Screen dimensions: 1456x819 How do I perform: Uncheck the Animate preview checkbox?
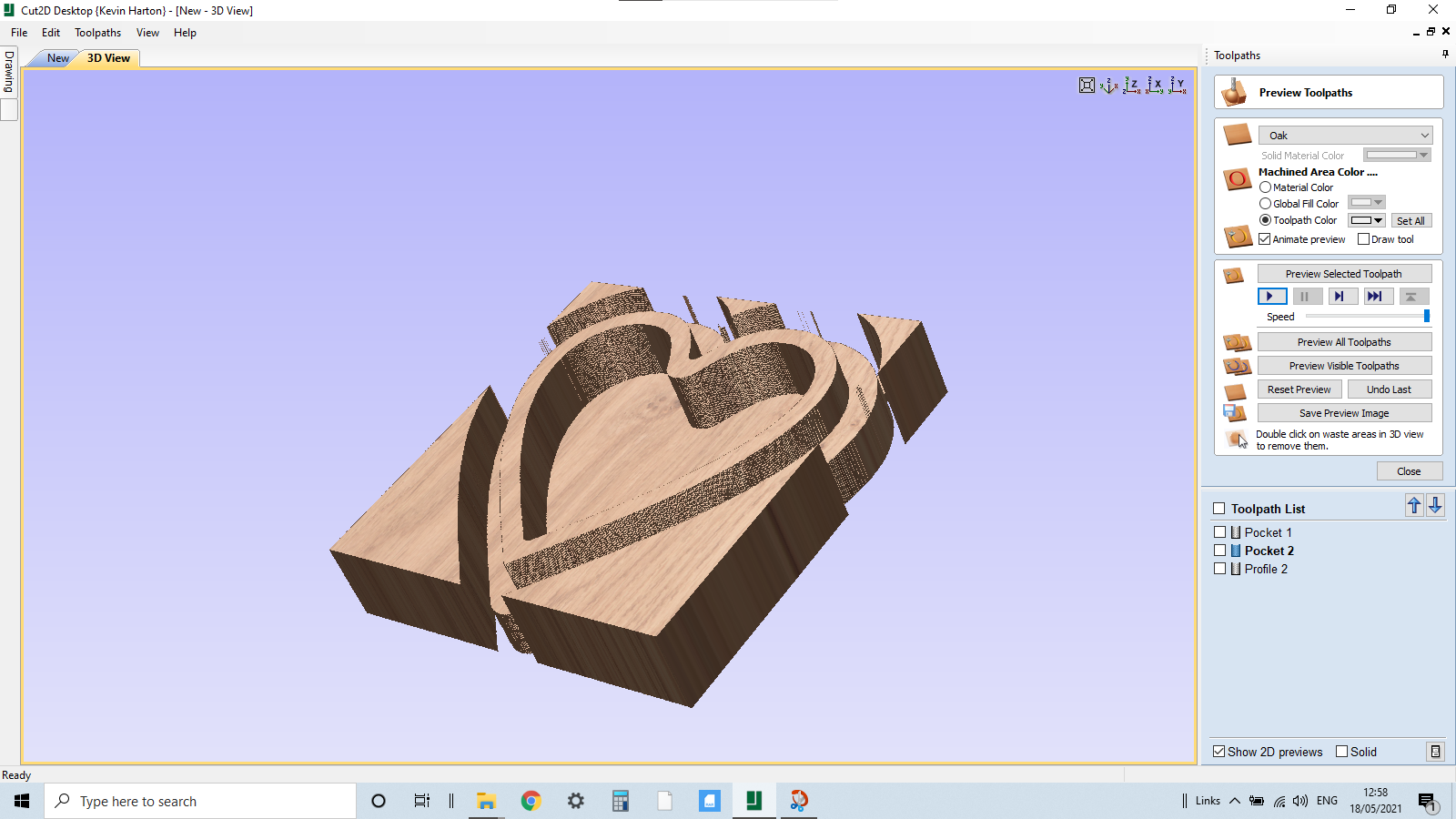coord(1265,239)
